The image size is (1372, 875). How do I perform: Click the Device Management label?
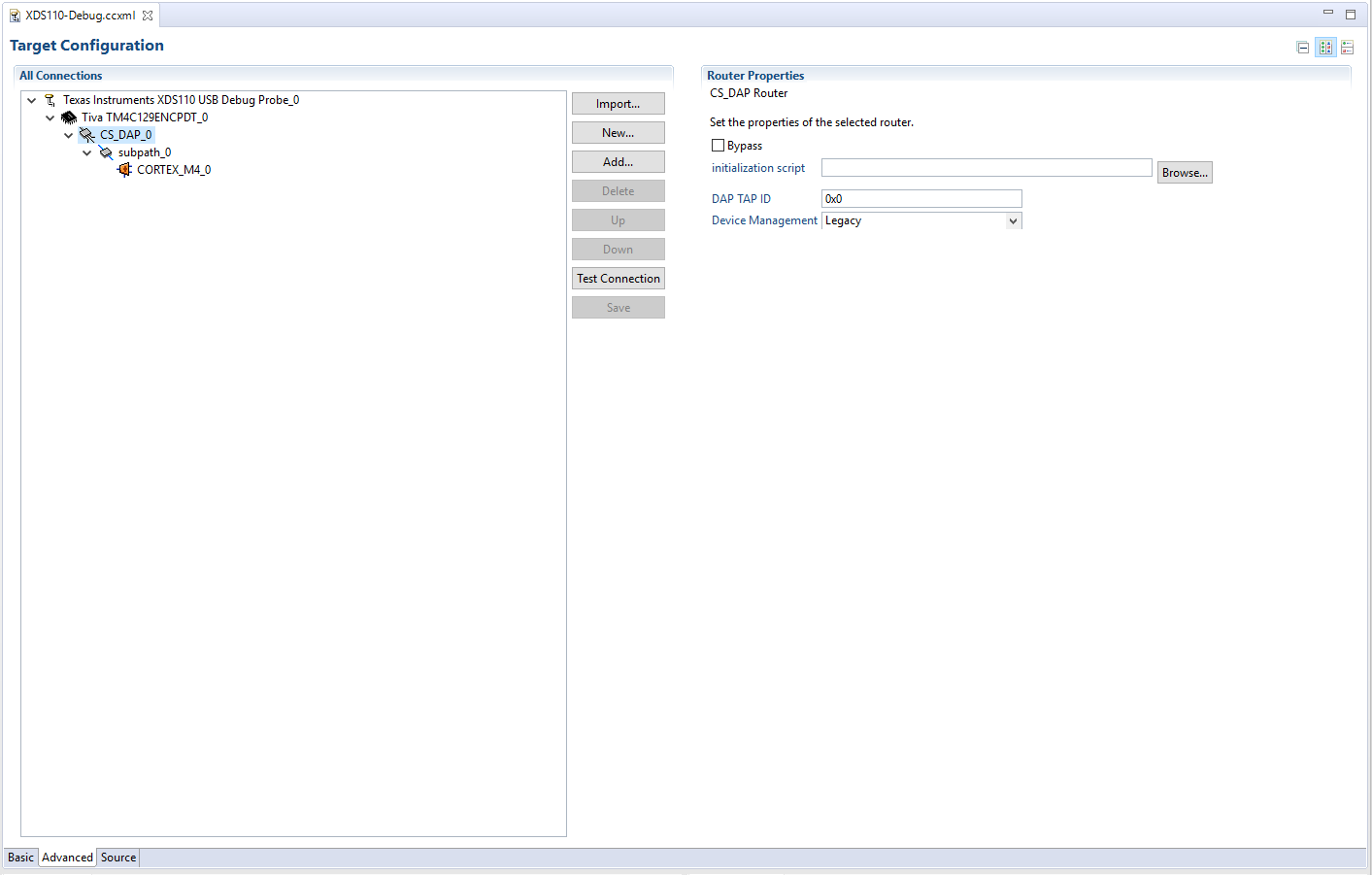coord(764,220)
